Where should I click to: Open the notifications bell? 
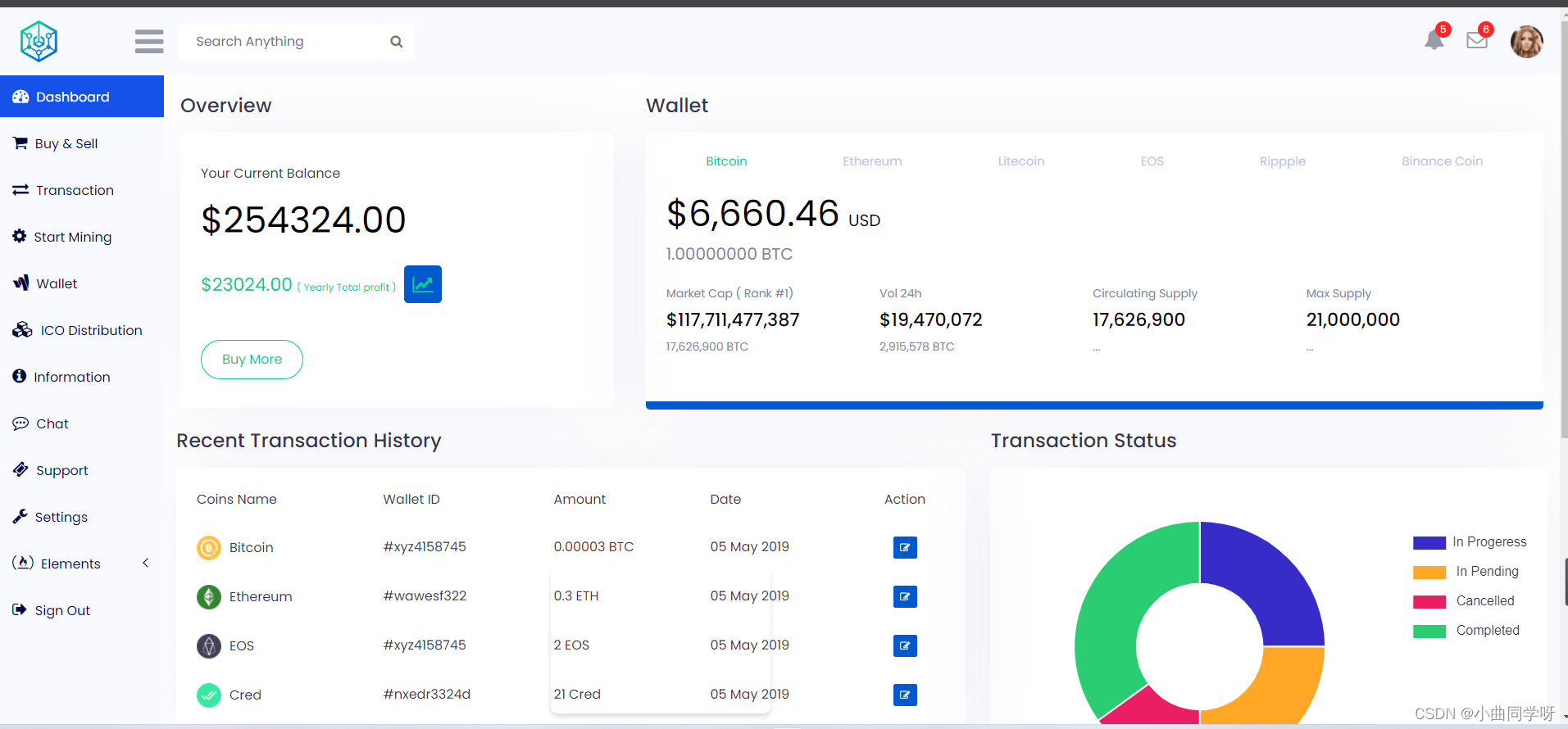pos(1434,39)
